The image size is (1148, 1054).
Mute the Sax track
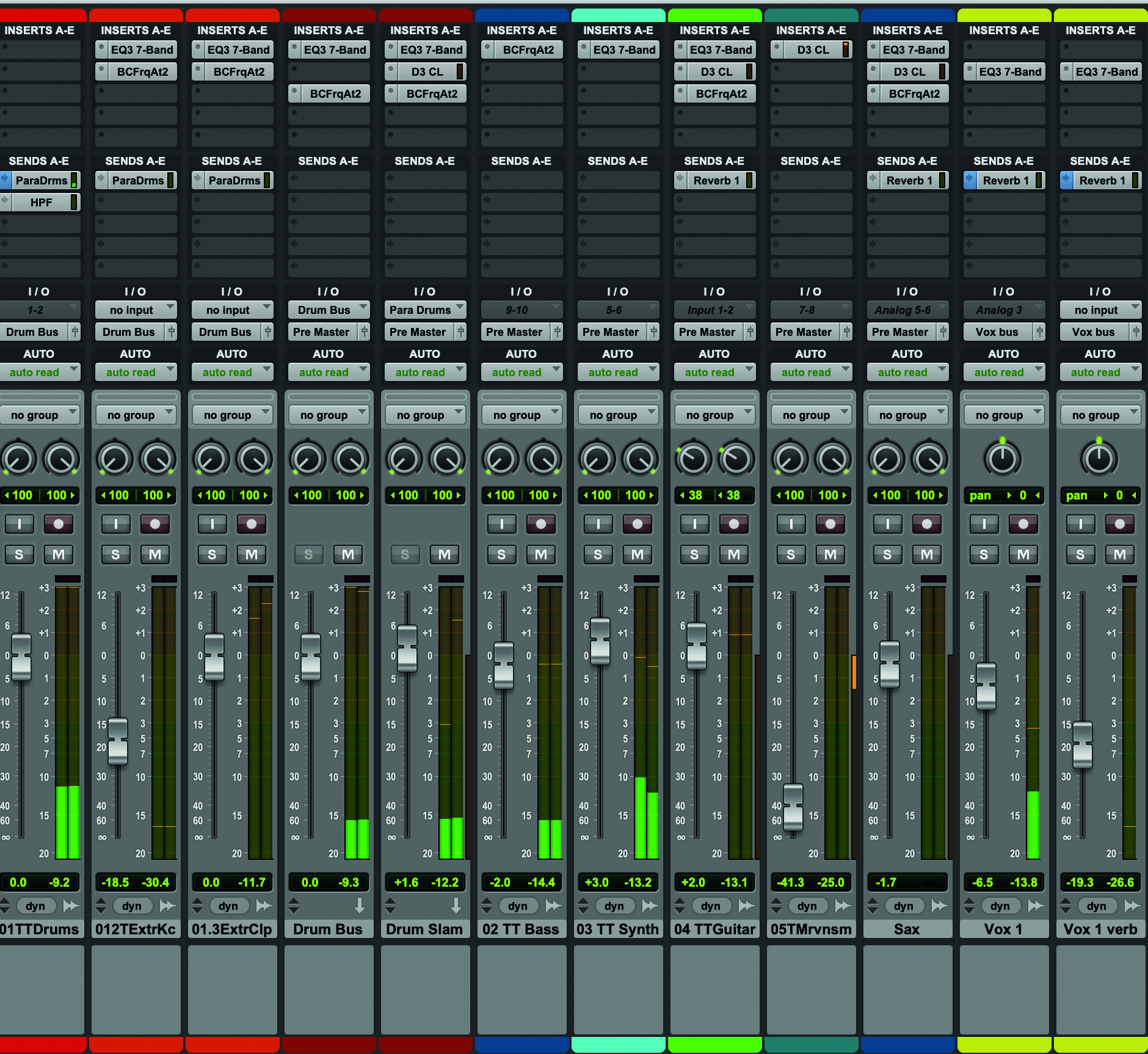927,554
